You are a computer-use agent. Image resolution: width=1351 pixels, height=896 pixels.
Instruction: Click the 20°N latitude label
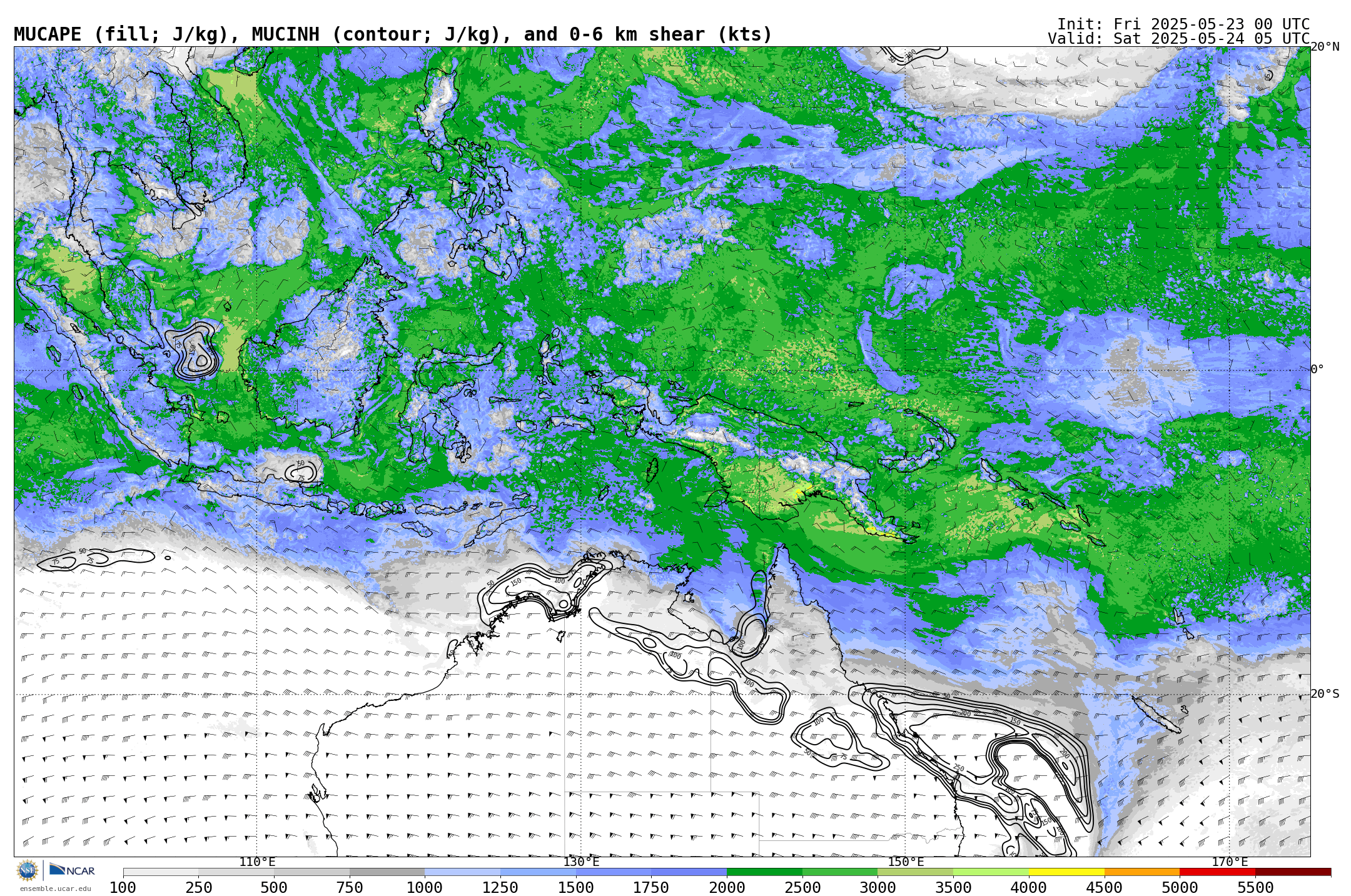pyautogui.click(x=1325, y=47)
